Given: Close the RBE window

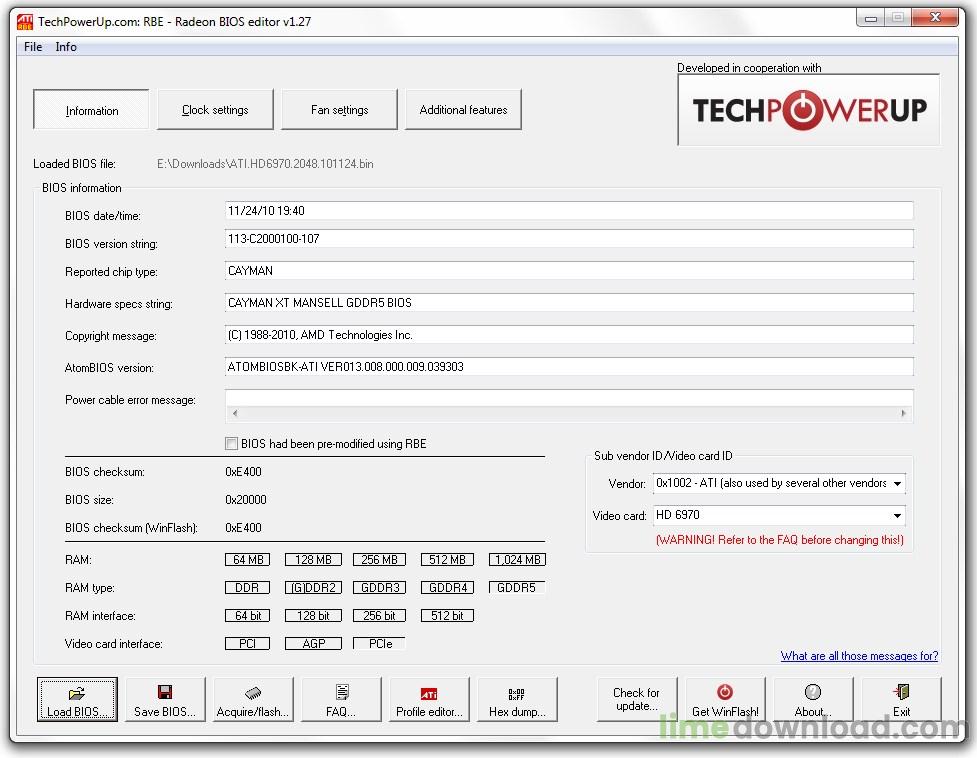Looking at the screenshot, I should point(935,17).
